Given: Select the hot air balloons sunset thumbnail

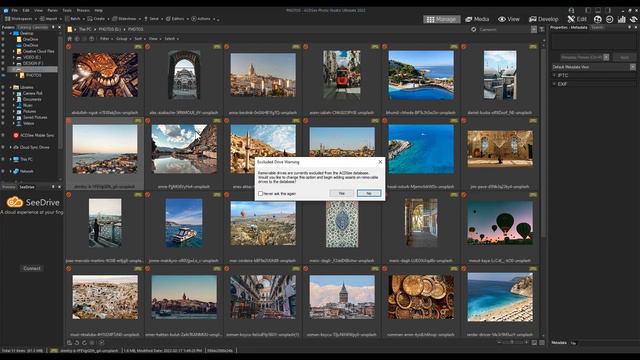Looking at the screenshot, I should point(500,223).
